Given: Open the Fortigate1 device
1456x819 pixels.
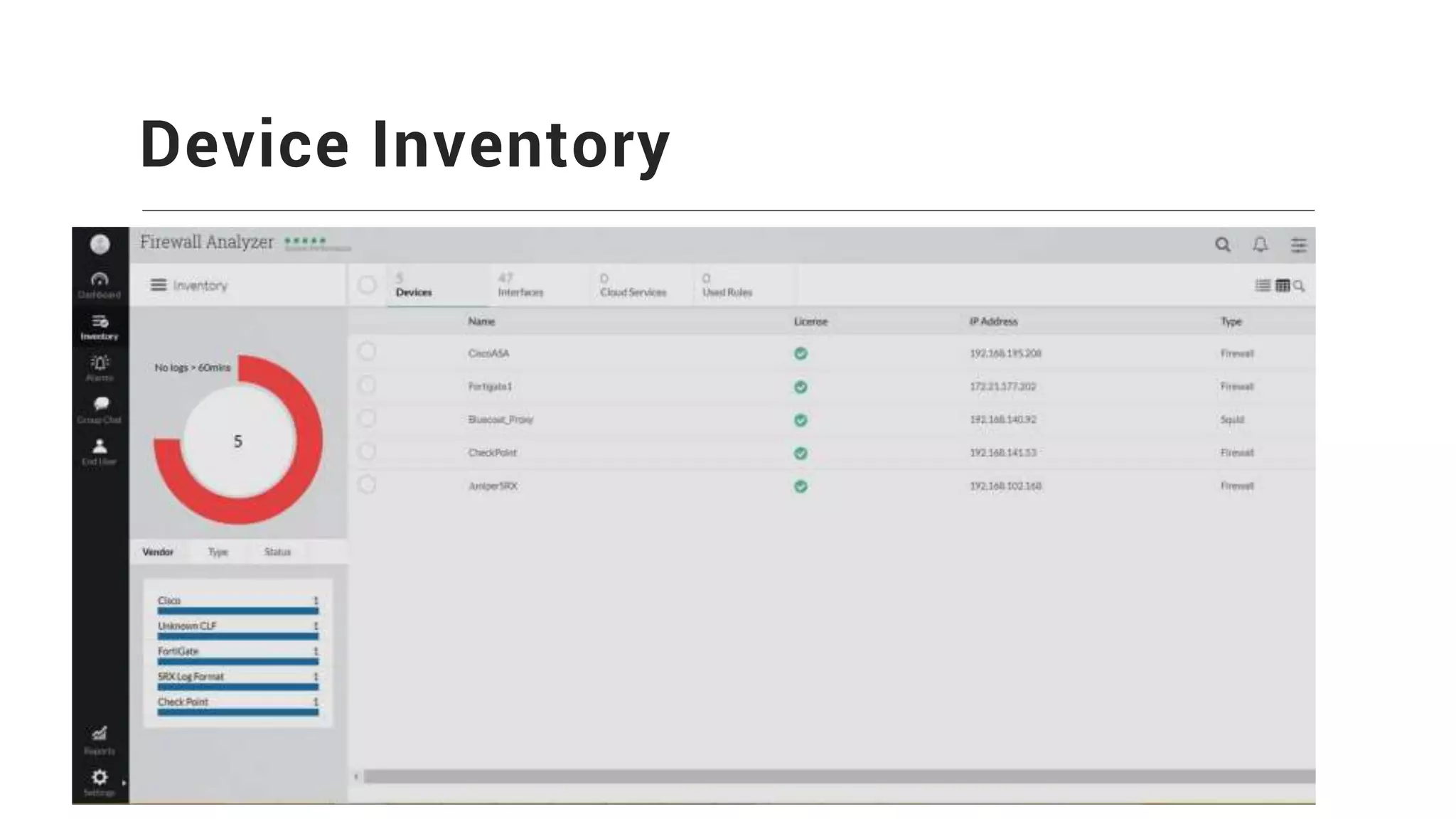Looking at the screenshot, I should click(x=490, y=387).
